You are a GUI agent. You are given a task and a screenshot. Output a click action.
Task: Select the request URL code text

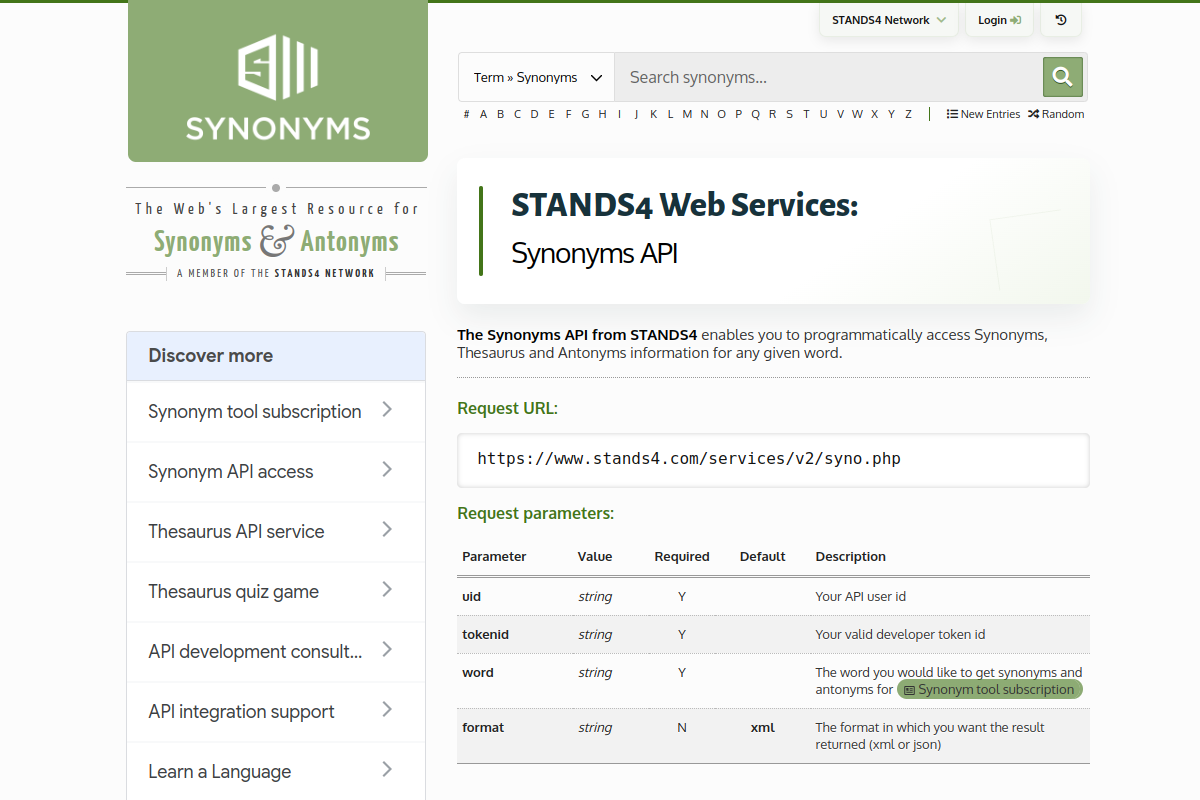coord(689,459)
